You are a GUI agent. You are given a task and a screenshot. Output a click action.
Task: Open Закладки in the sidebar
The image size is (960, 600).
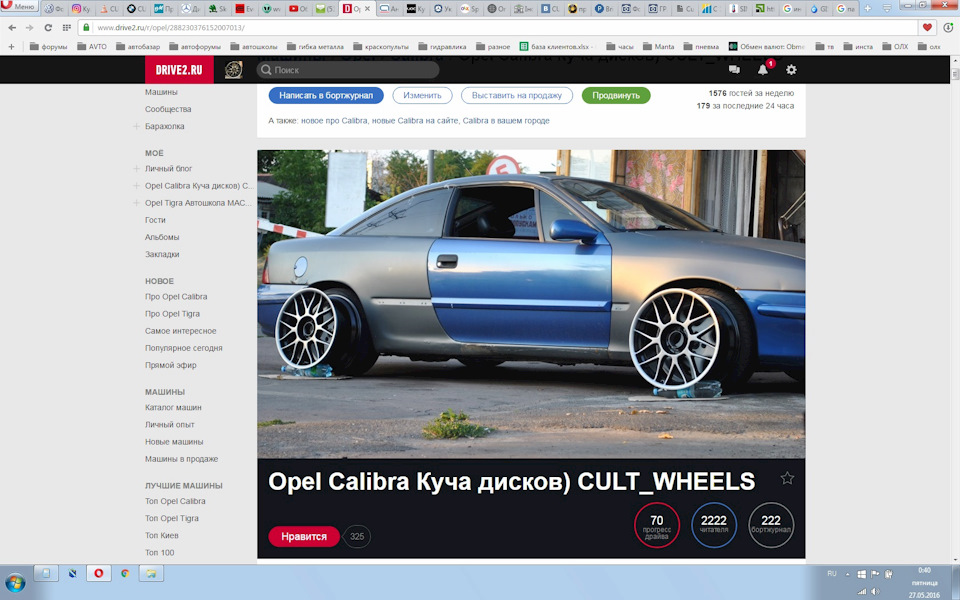[x=162, y=254]
